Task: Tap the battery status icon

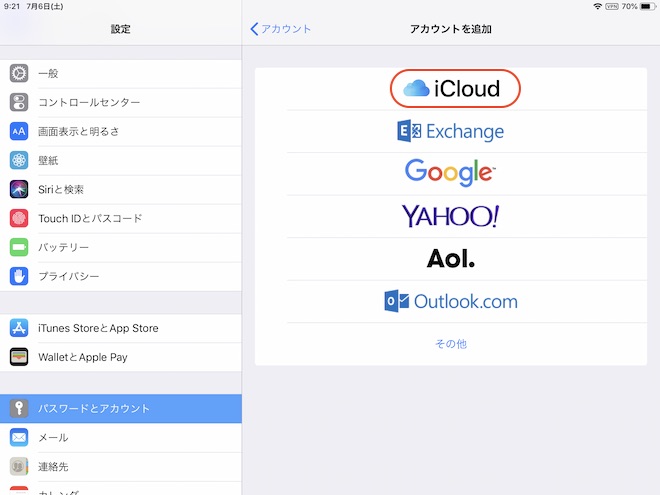Action: (x=648, y=6)
